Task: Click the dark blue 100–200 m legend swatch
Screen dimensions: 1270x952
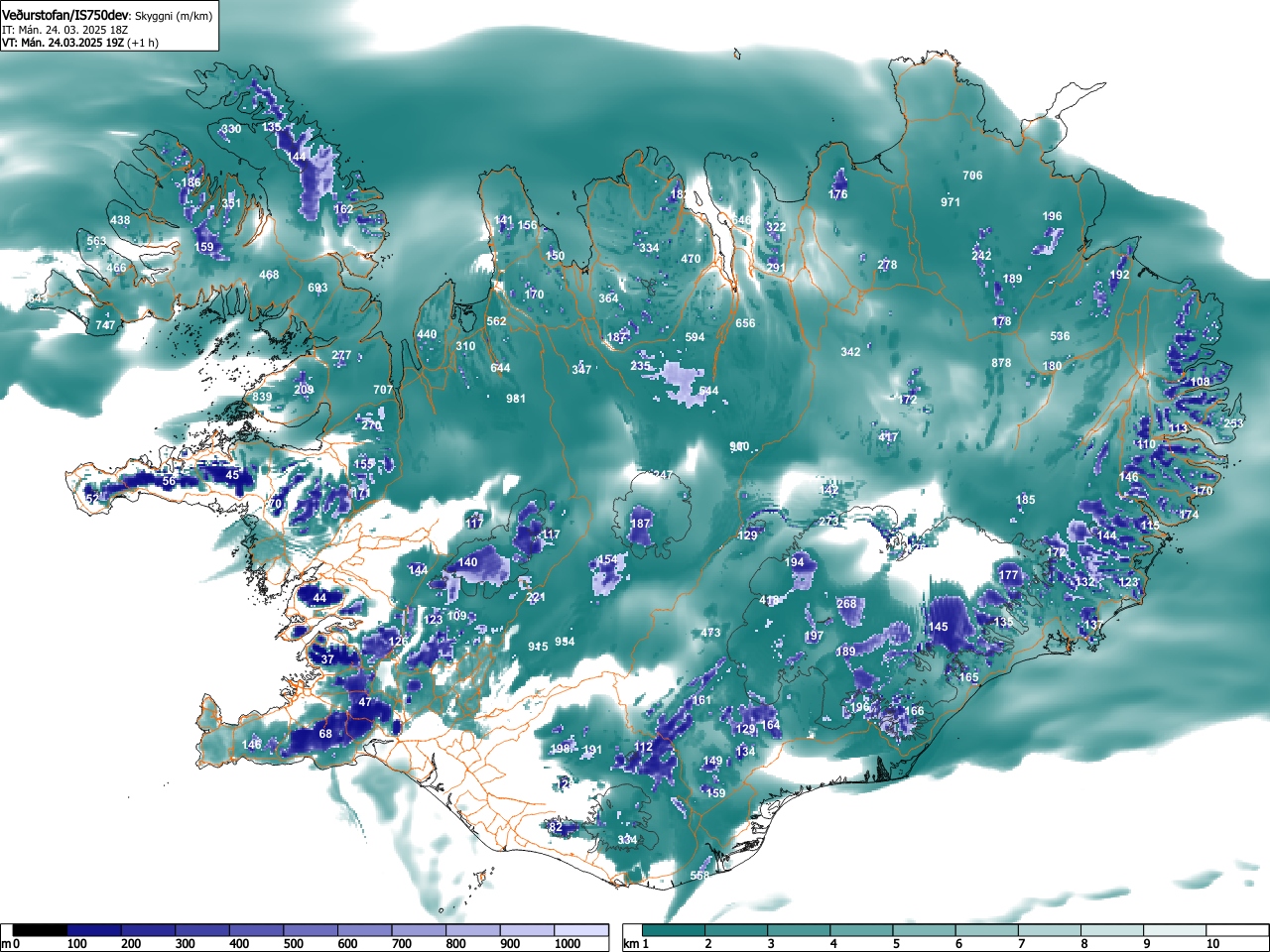Action: pyautogui.click(x=94, y=930)
